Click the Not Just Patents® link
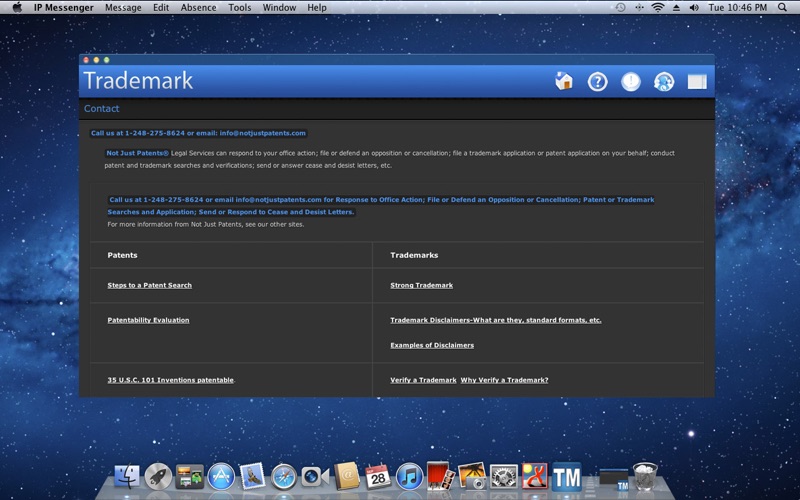Screen dimensions: 800x500 [x=137, y=153]
